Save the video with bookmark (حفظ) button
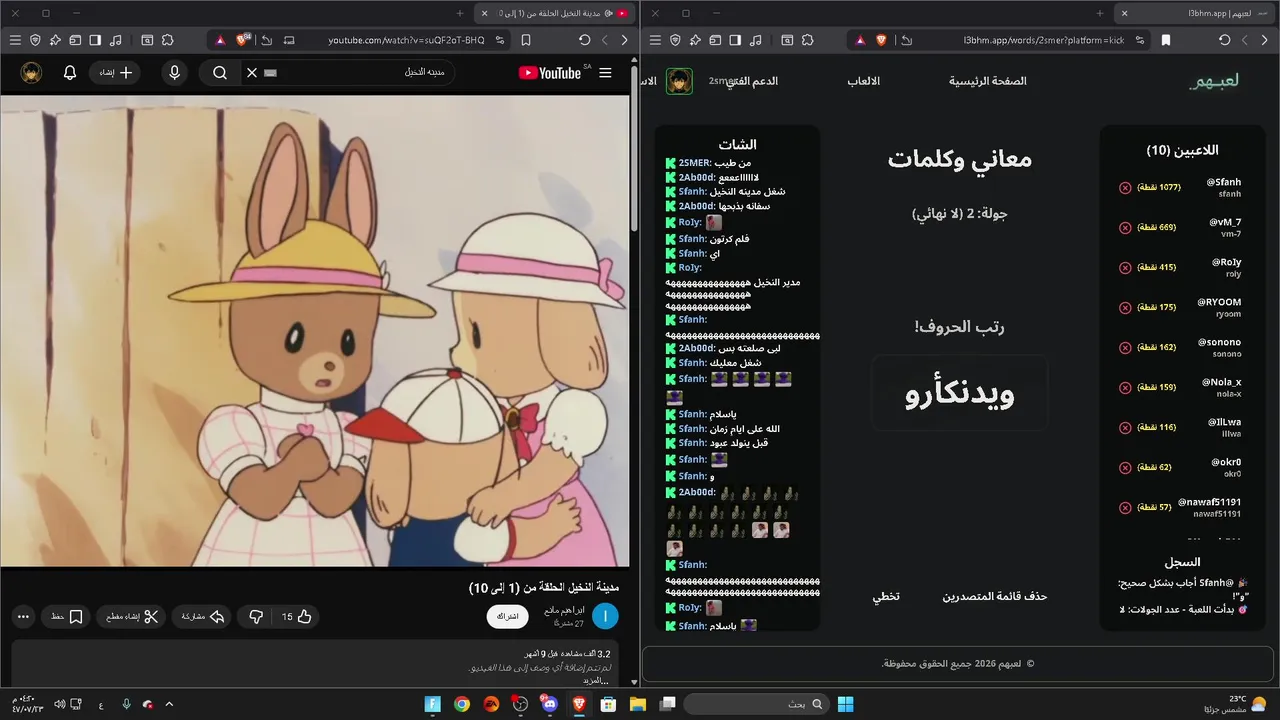 click(67, 617)
